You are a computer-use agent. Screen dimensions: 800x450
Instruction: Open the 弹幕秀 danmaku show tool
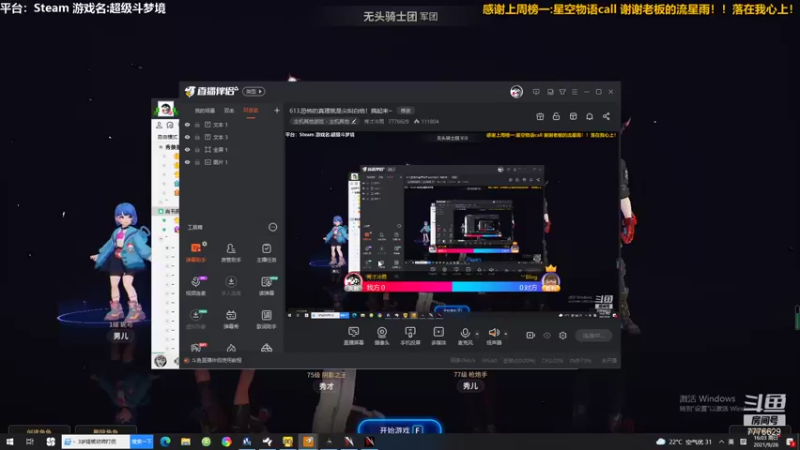click(x=231, y=319)
